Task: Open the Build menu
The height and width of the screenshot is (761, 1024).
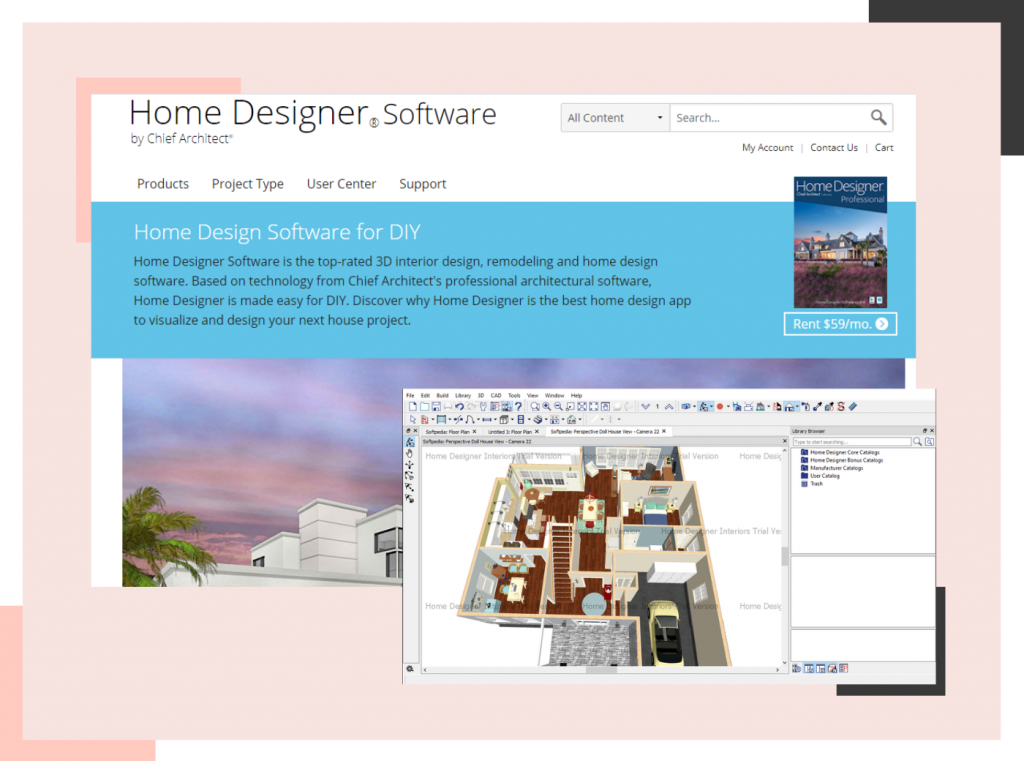Action: (443, 395)
